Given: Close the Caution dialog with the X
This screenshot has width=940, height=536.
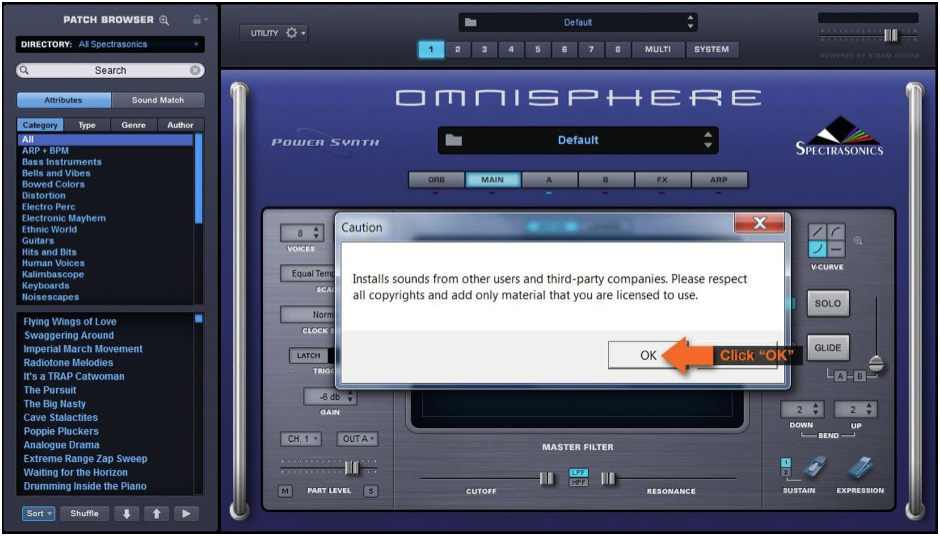Looking at the screenshot, I should coord(760,223).
